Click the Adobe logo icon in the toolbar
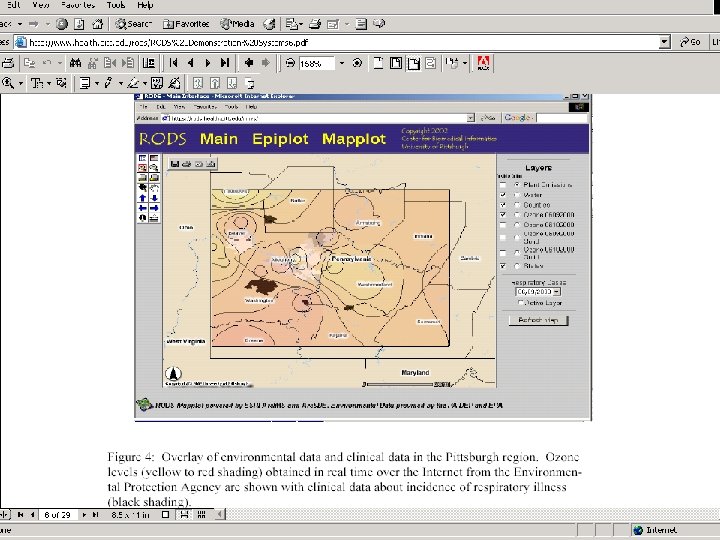This screenshot has height=540, width=720. coord(484,63)
